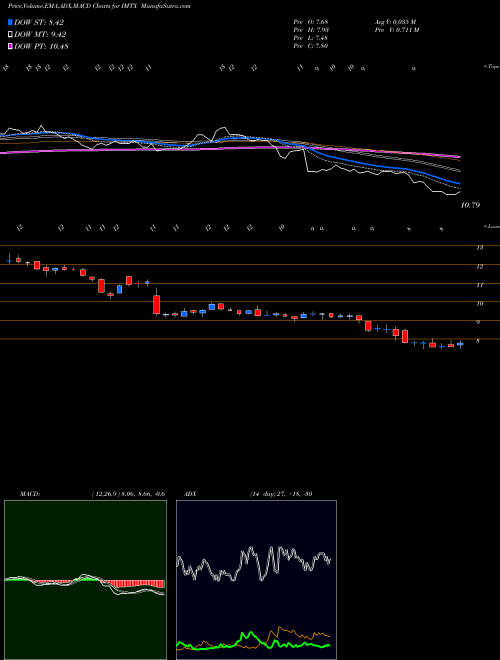Click inside the dark blue ADX chart panel
The image size is (500, 660).
pyautogui.click(x=256, y=580)
